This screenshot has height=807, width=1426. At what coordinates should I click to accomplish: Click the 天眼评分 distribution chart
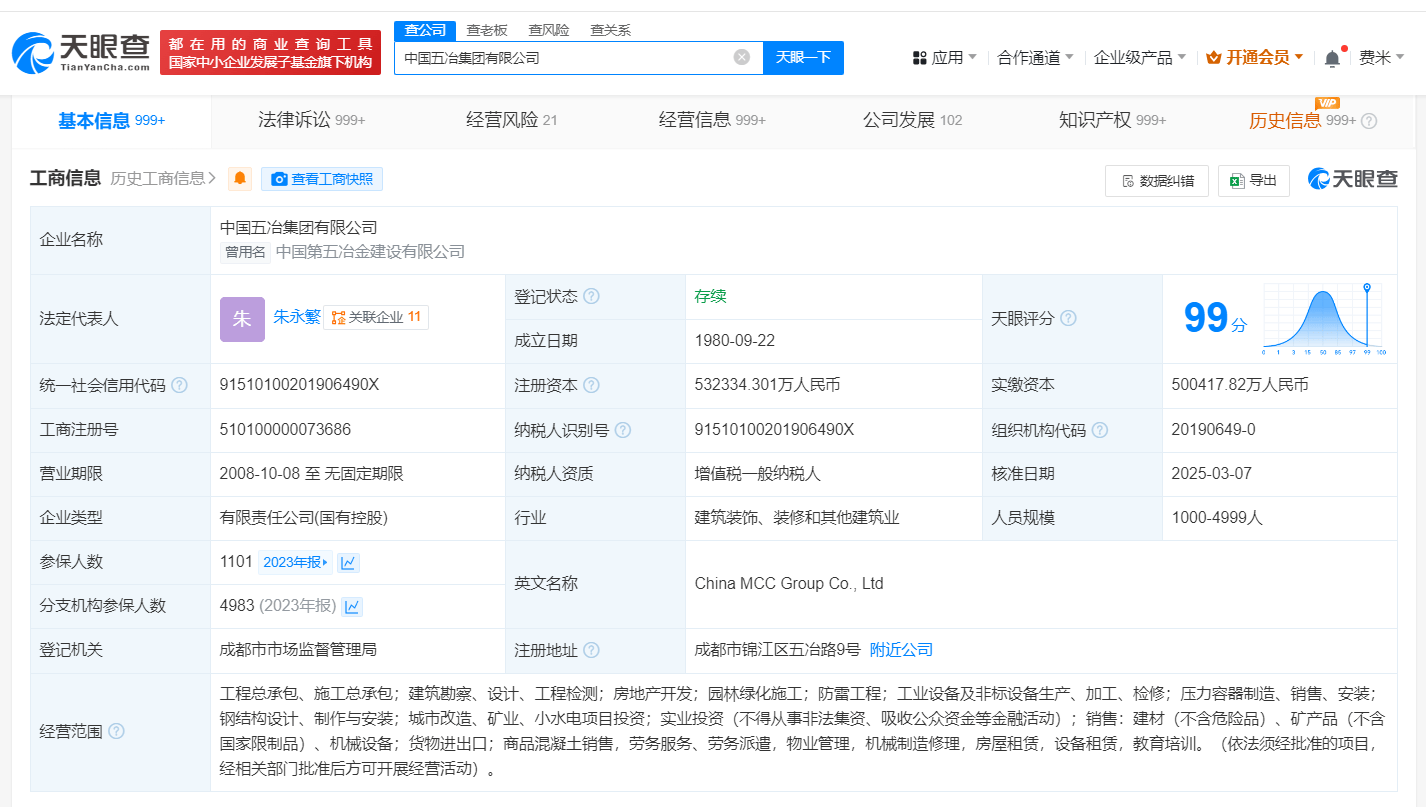click(1324, 319)
